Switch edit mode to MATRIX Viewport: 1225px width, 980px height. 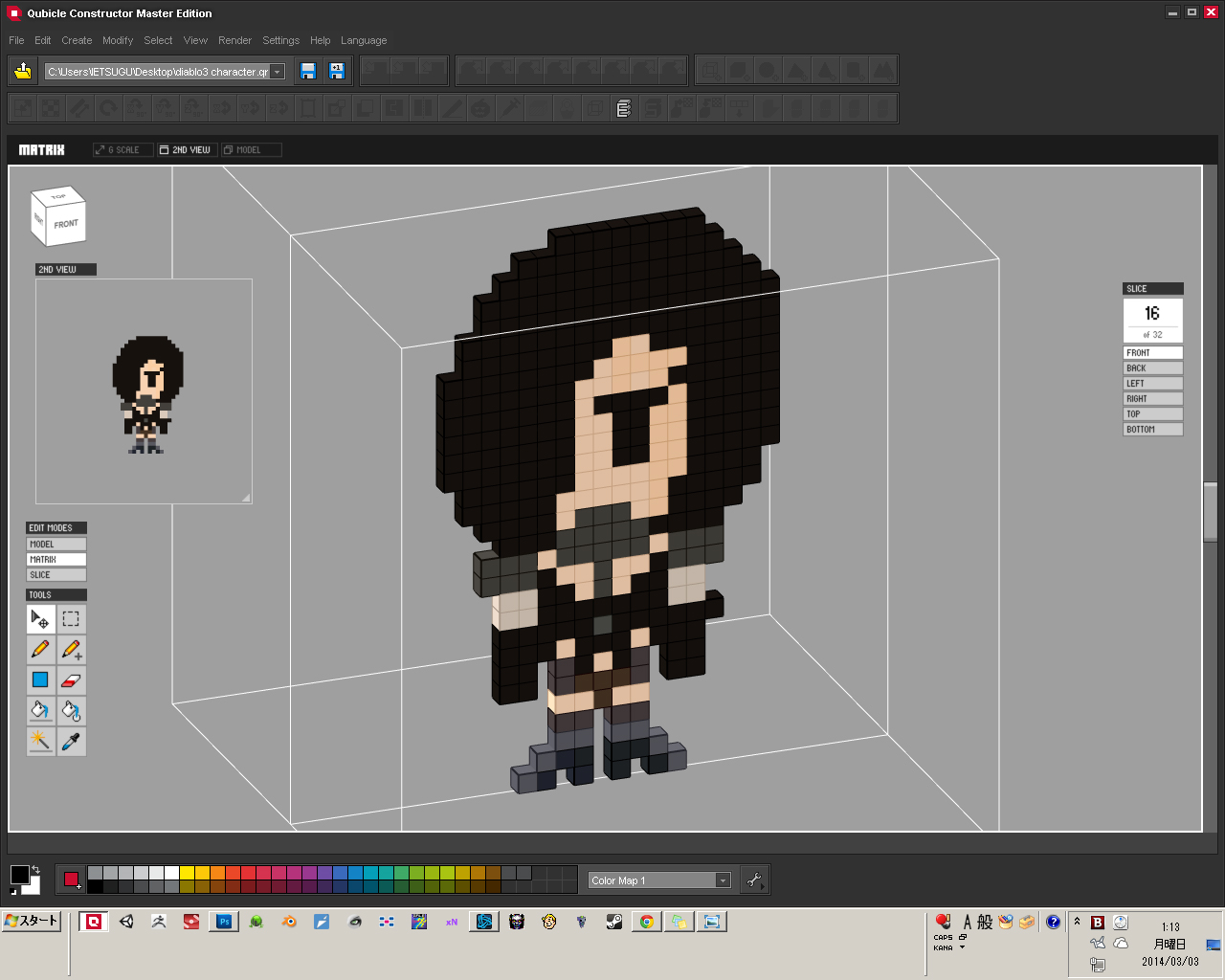tap(56, 559)
